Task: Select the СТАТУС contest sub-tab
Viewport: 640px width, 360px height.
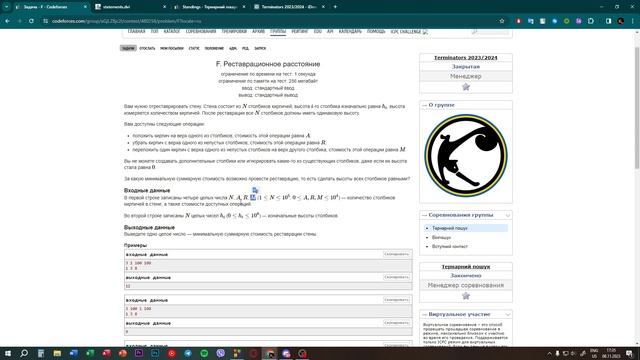Action: pos(194,48)
